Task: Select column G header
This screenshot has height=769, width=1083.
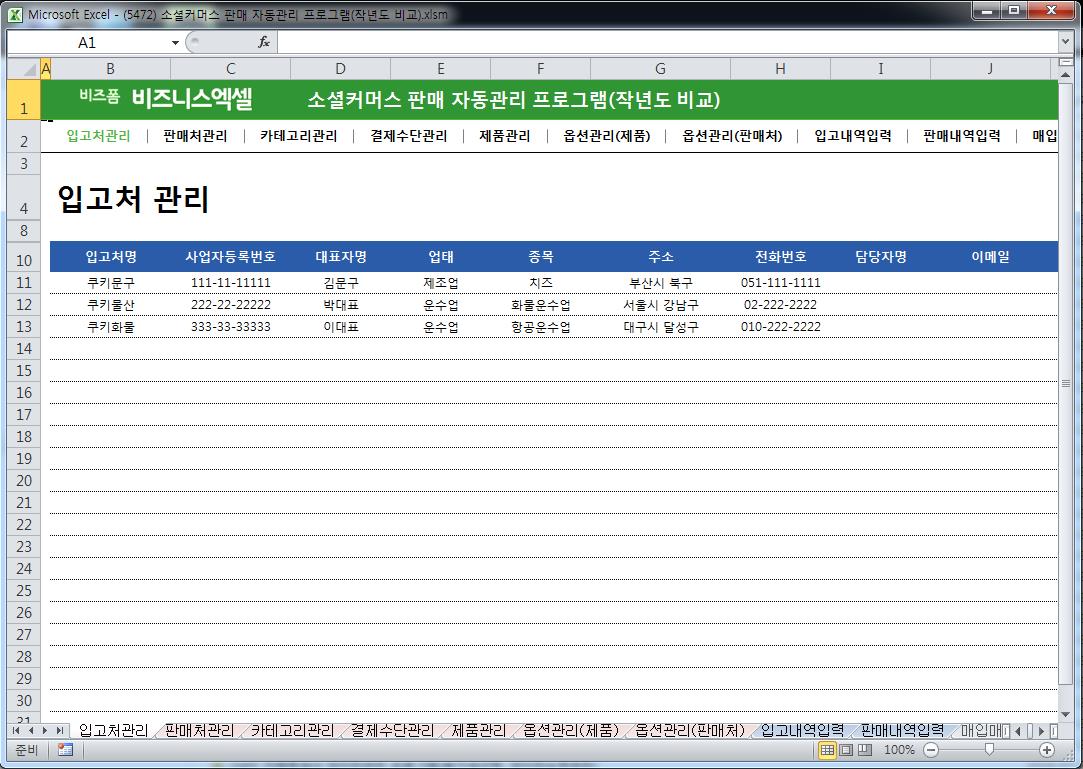Action: click(x=660, y=68)
